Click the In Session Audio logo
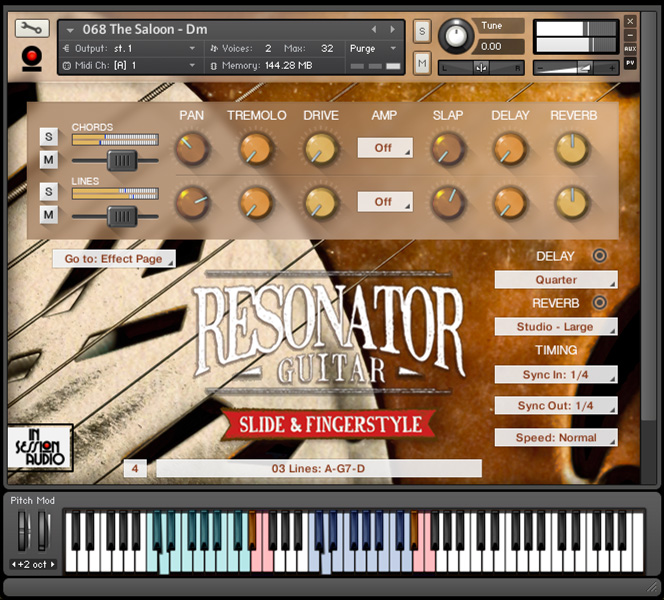This screenshot has height=600, width=664. click(x=40, y=448)
